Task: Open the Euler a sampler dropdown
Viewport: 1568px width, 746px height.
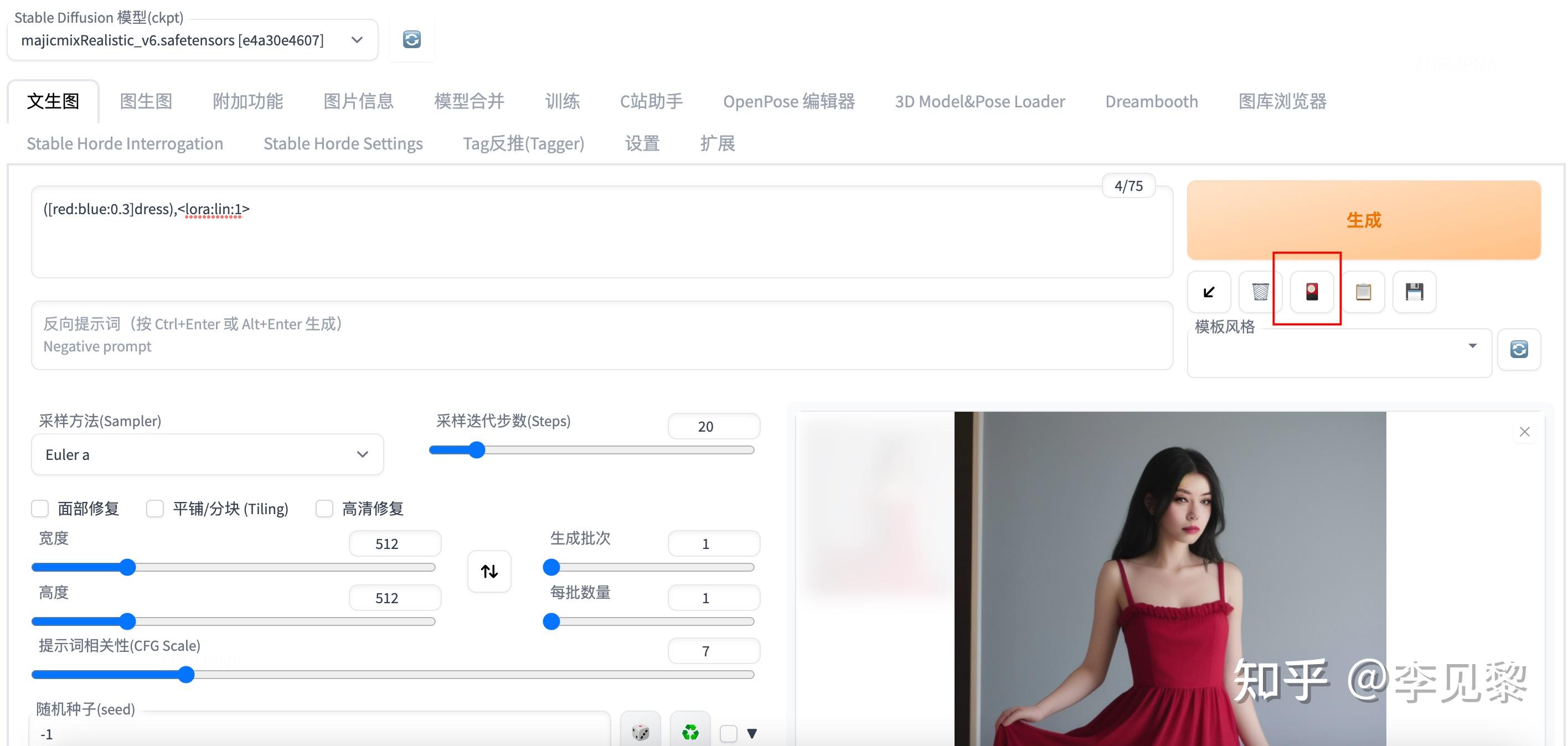Action: (x=362, y=454)
